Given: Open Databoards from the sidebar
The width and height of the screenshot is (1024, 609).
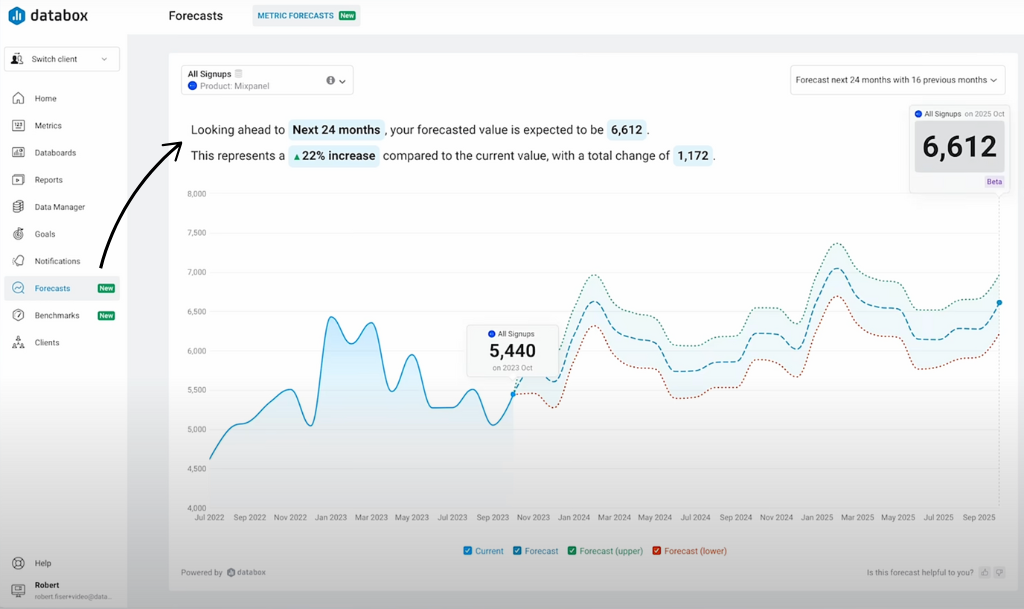Looking at the screenshot, I should pyautogui.click(x=56, y=153).
